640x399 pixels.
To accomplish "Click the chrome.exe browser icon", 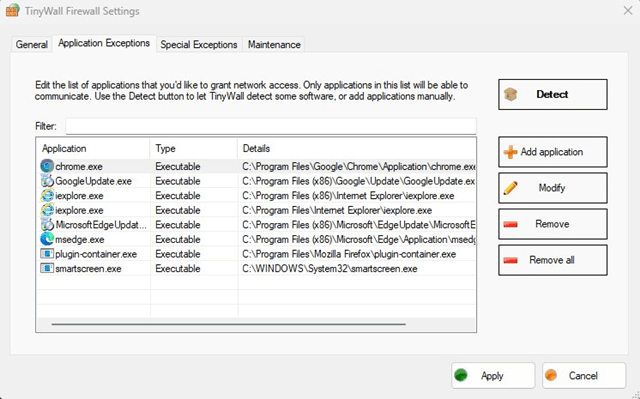I will (x=47, y=166).
